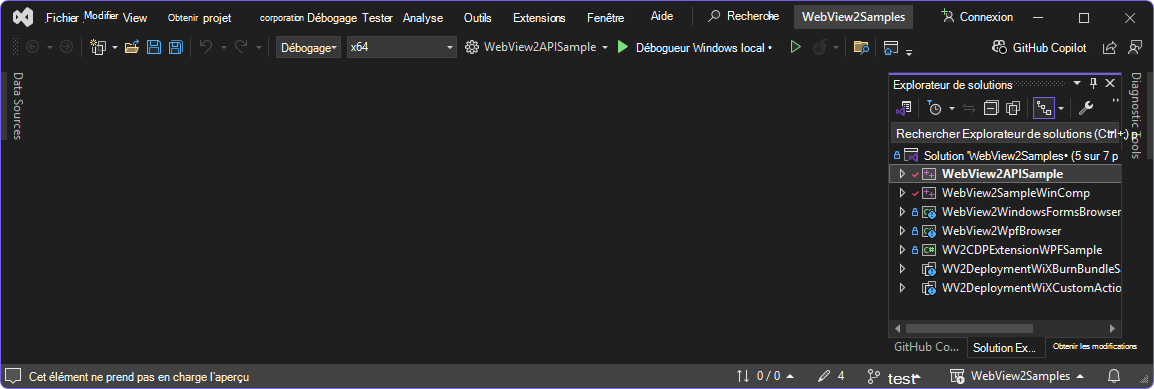Click the pending changes pencil counter 4
1154x389 pixels.
(831, 376)
